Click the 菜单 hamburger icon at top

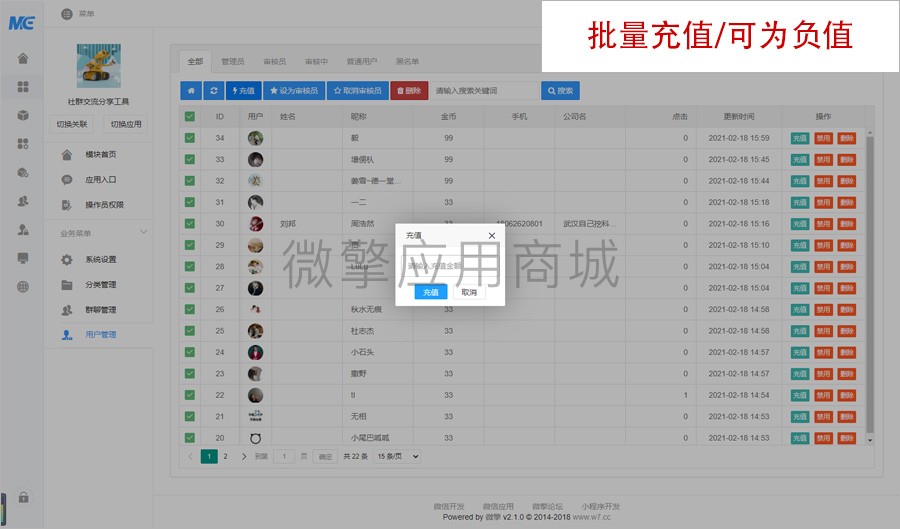pos(67,14)
